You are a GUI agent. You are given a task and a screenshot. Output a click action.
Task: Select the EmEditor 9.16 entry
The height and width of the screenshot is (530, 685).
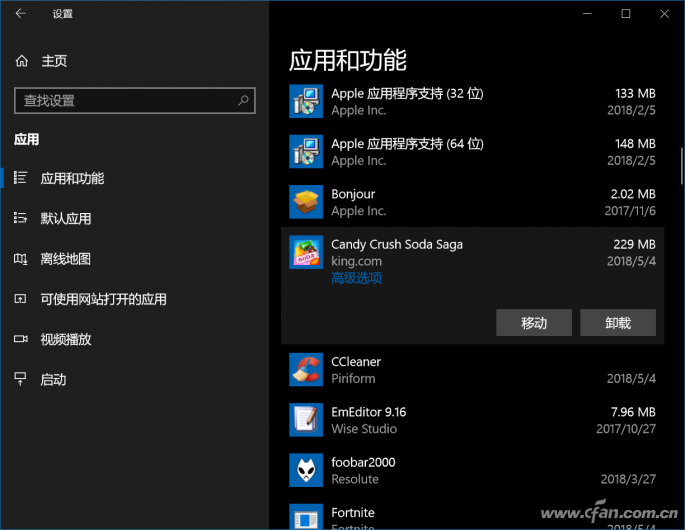[368, 412]
